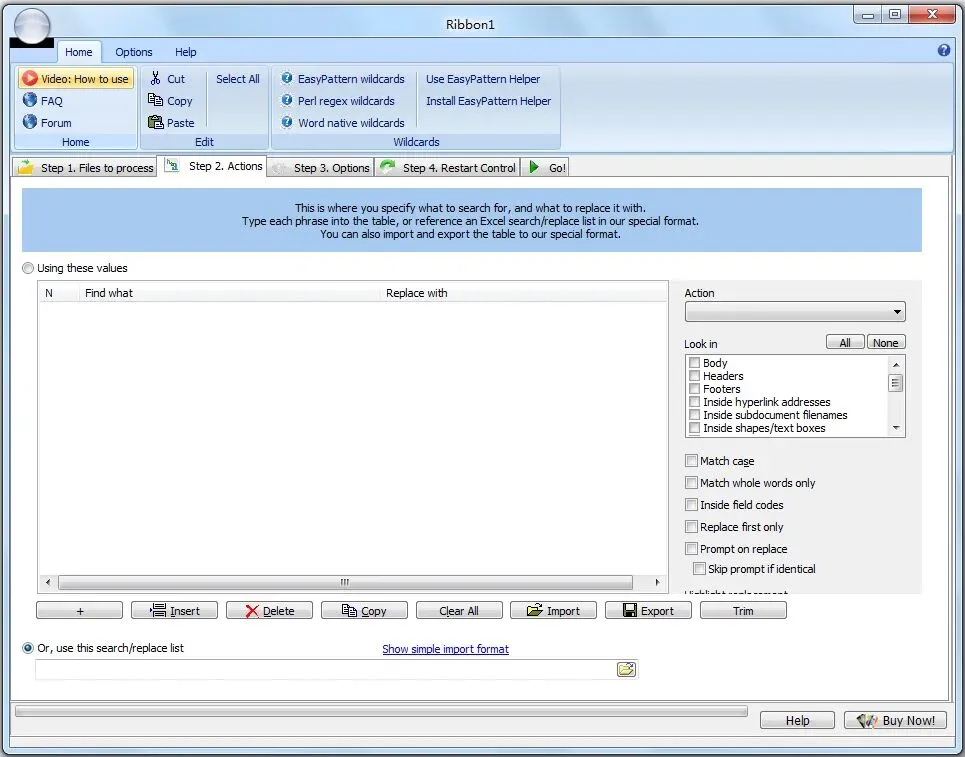The image size is (965, 757).
Task: Click the green Go! play tab
Action: [546, 167]
